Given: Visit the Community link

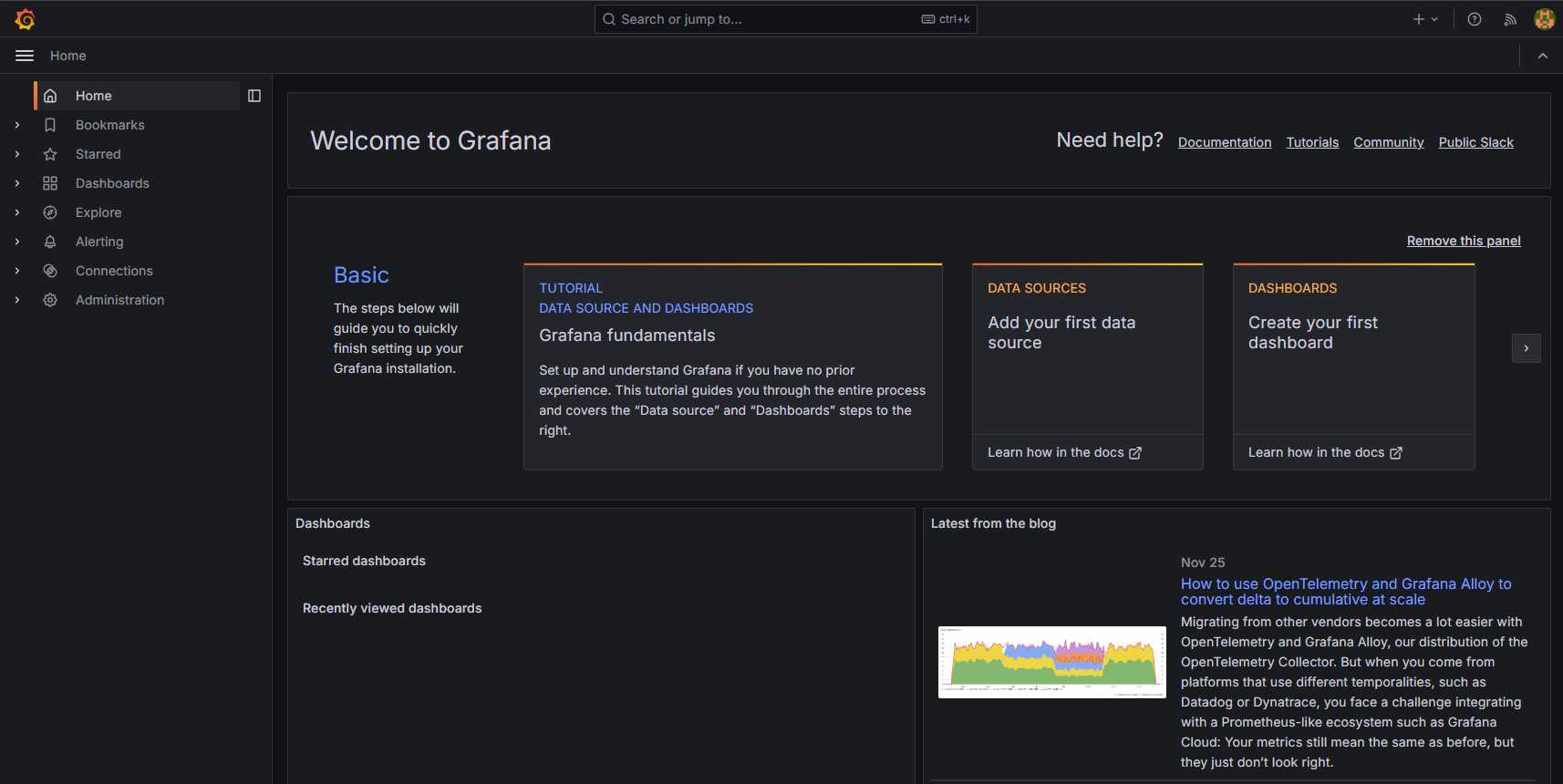Looking at the screenshot, I should pos(1388,142).
